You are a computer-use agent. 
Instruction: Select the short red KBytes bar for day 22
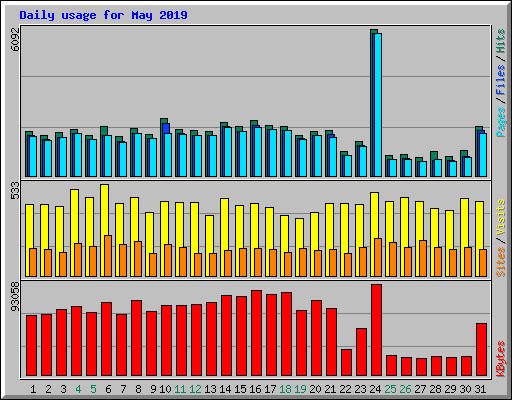346,363
